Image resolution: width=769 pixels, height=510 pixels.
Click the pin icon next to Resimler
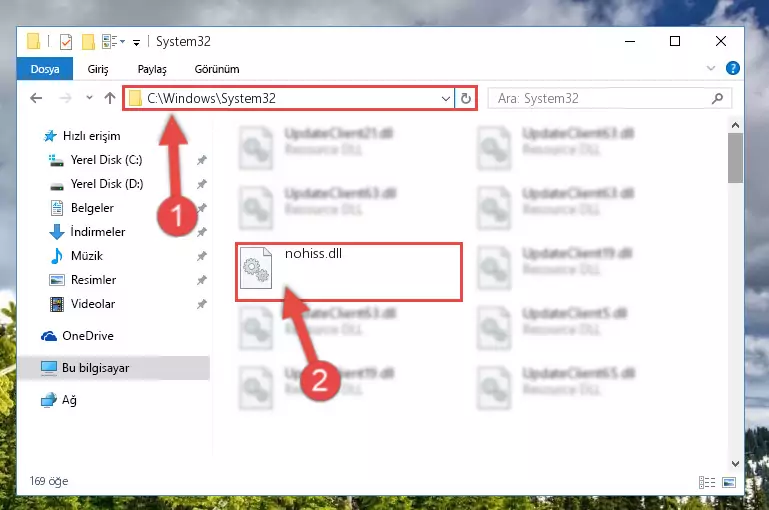point(202,280)
